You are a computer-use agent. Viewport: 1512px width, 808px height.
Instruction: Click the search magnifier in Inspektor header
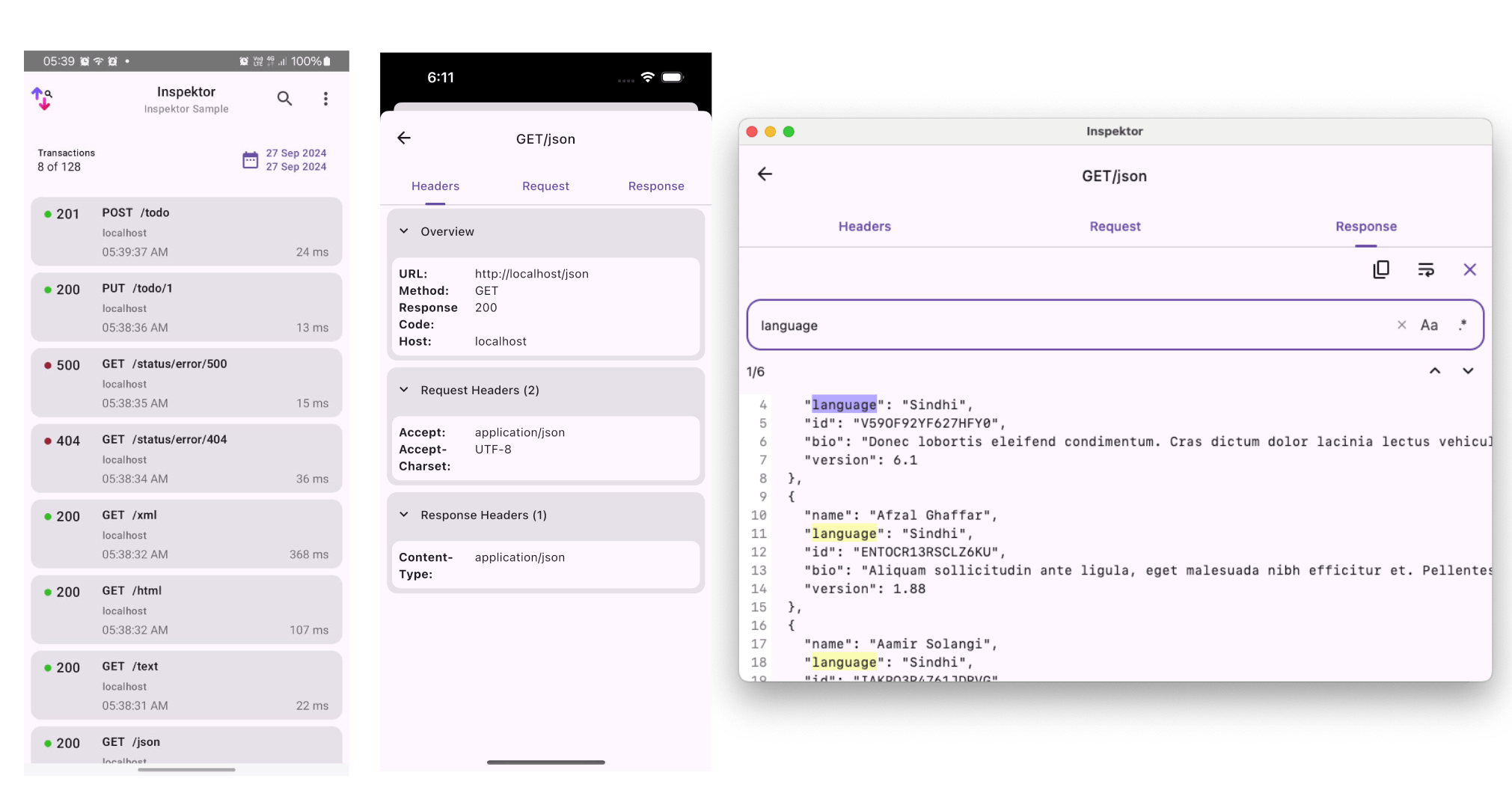coord(284,98)
